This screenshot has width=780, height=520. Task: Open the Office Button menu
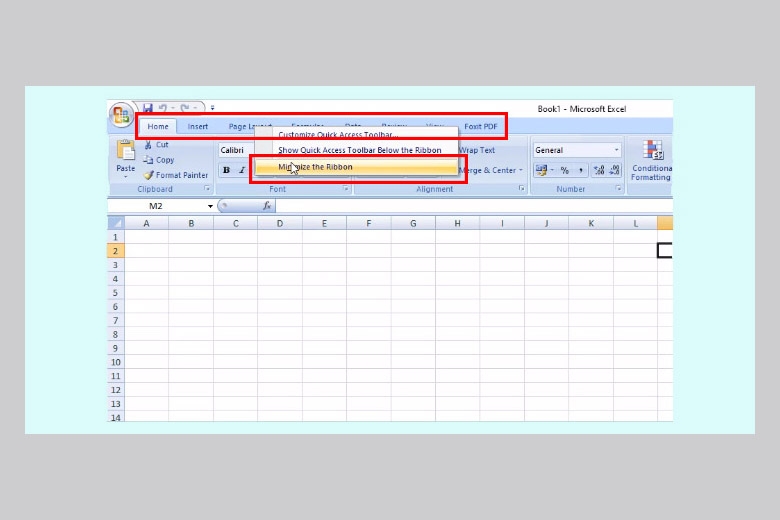coord(121,115)
